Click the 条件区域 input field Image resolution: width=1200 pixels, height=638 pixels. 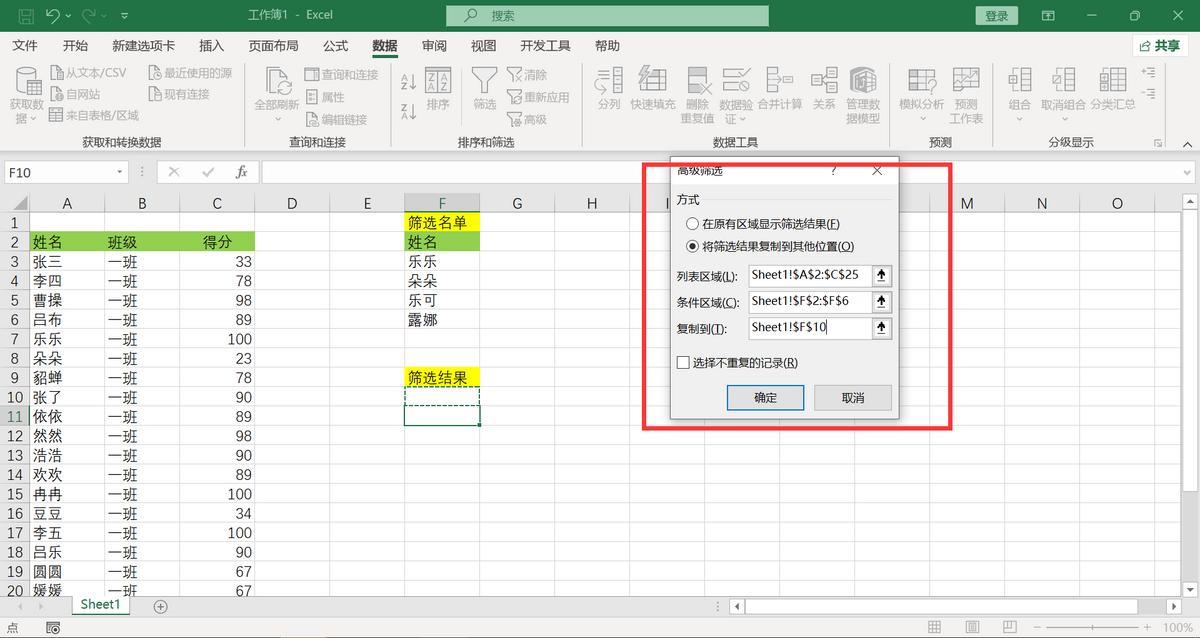point(809,301)
